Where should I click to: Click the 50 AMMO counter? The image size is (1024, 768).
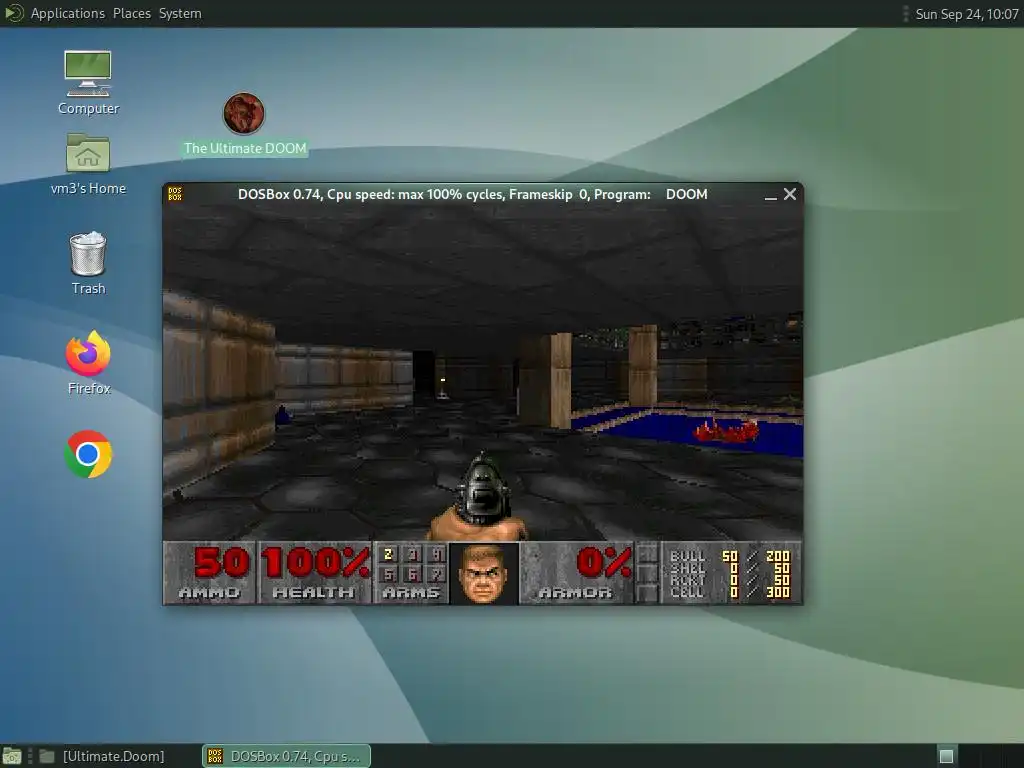pos(209,573)
